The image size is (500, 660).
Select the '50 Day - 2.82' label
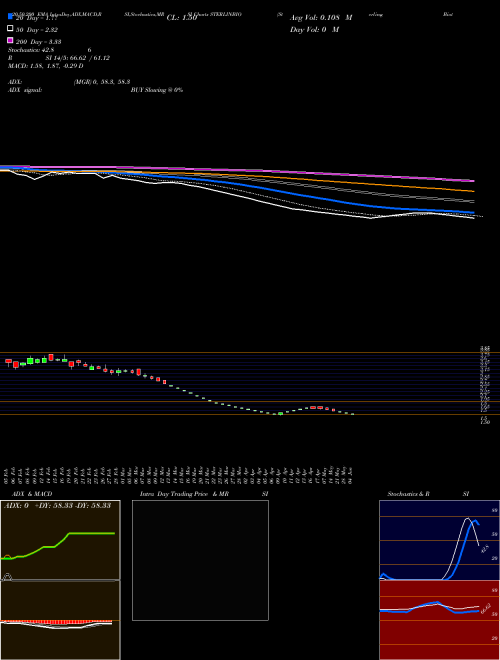tap(37, 30)
